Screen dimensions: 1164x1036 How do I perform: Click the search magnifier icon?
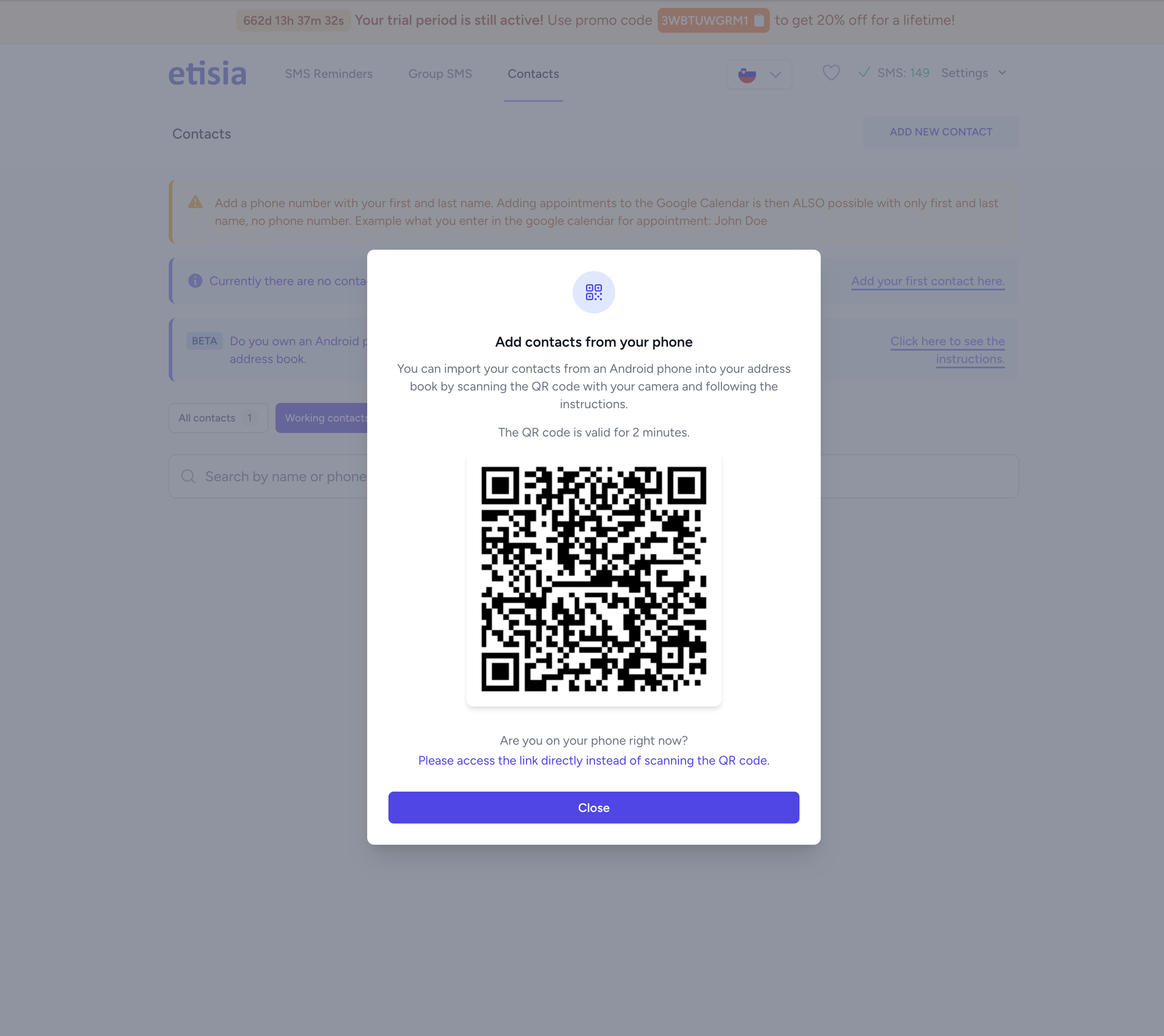[188, 476]
